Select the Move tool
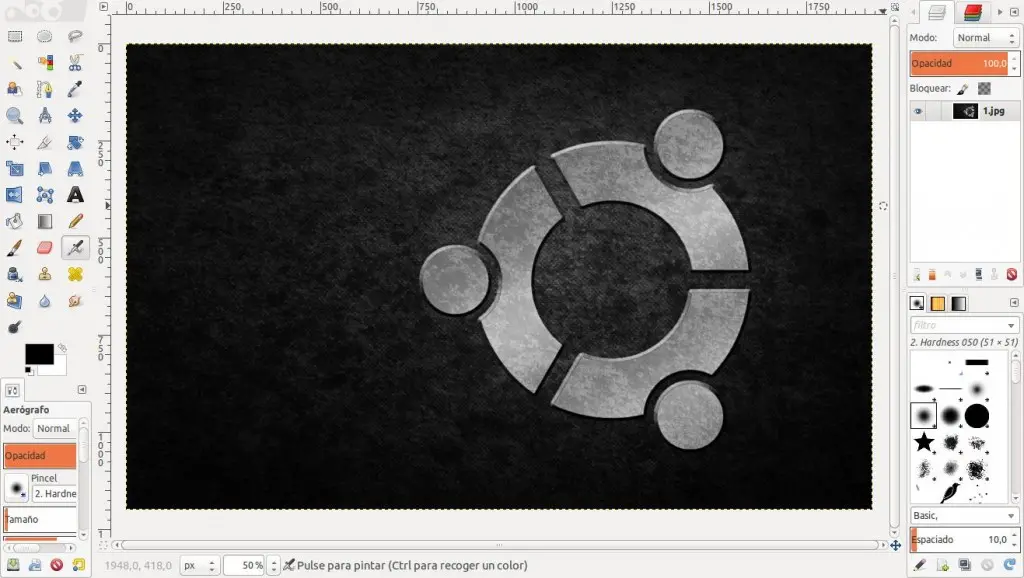1024x578 pixels. 75,116
